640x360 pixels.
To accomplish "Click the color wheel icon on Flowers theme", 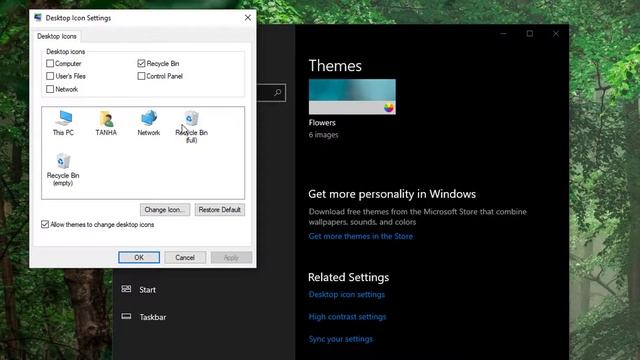I will (389, 107).
